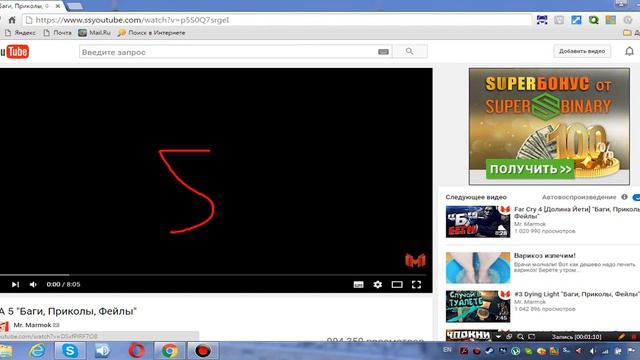The height and width of the screenshot is (360, 640).
Task: Open the Поиск в Интернете bookmark
Action: point(151,33)
